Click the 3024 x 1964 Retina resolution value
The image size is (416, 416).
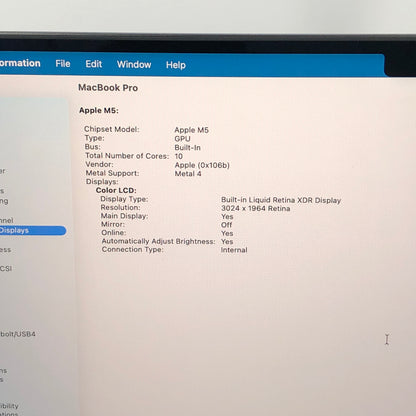click(x=256, y=208)
